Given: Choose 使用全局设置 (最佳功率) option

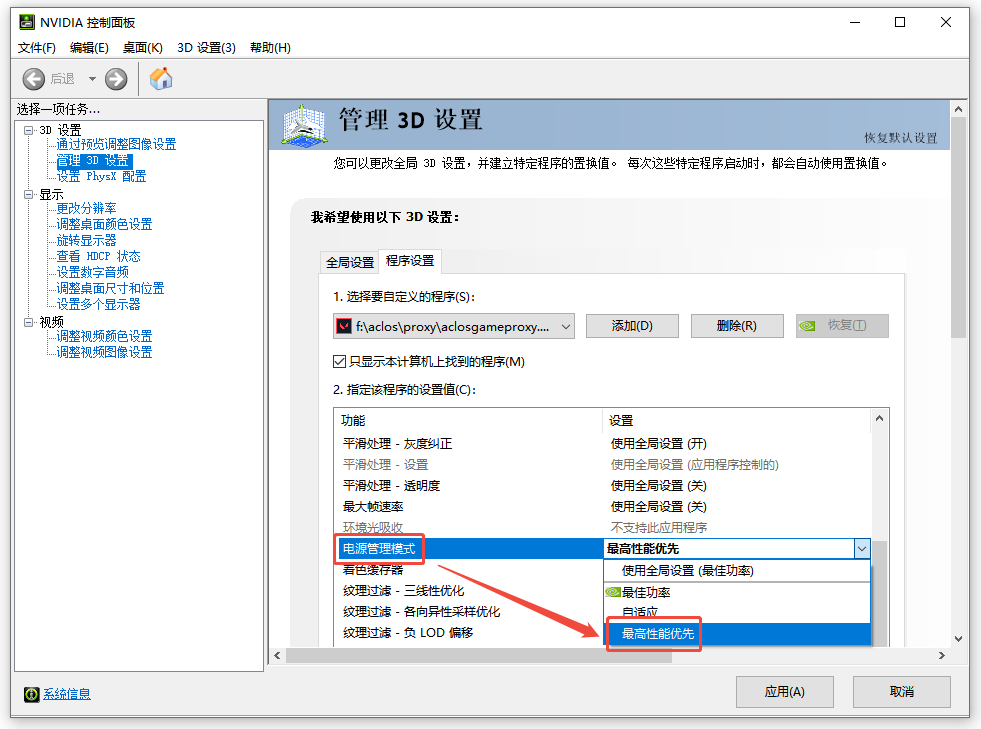Looking at the screenshot, I should 737,571.
